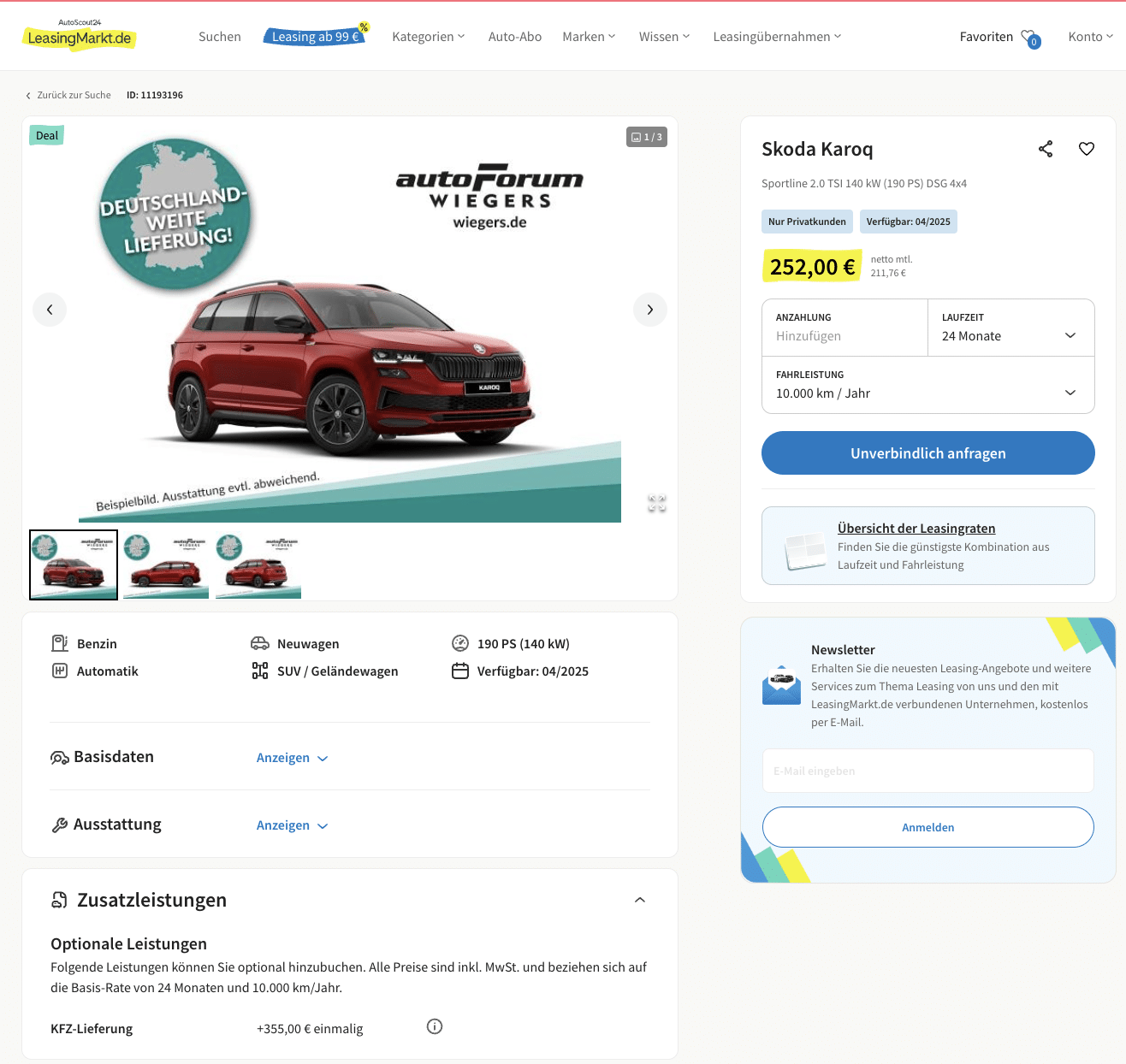The height and width of the screenshot is (1064, 1126).
Task: Click Anmelden newsletter button
Action: 928,827
